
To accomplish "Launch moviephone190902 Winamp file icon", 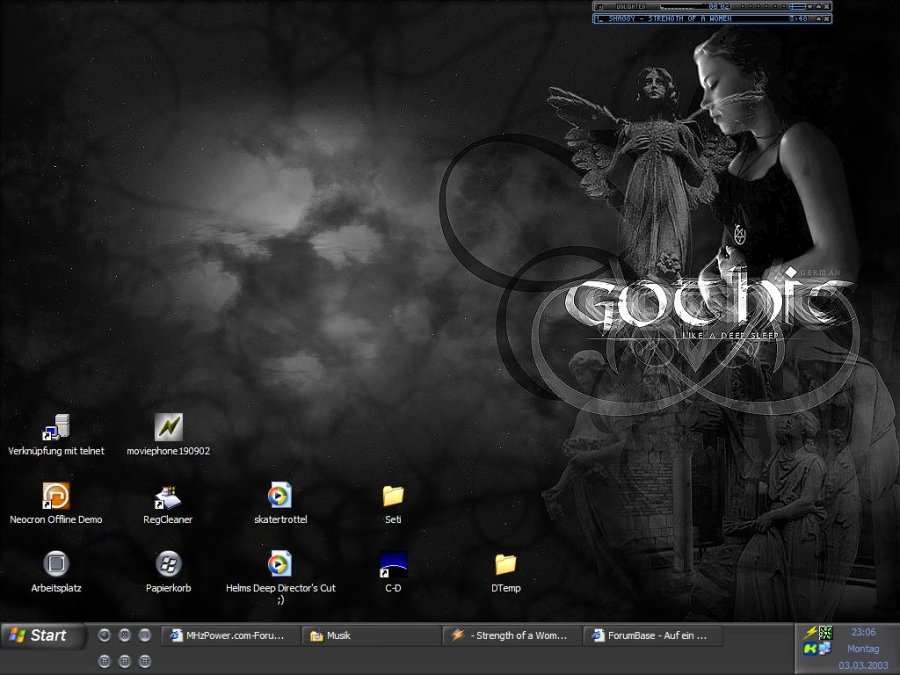I will [168, 427].
